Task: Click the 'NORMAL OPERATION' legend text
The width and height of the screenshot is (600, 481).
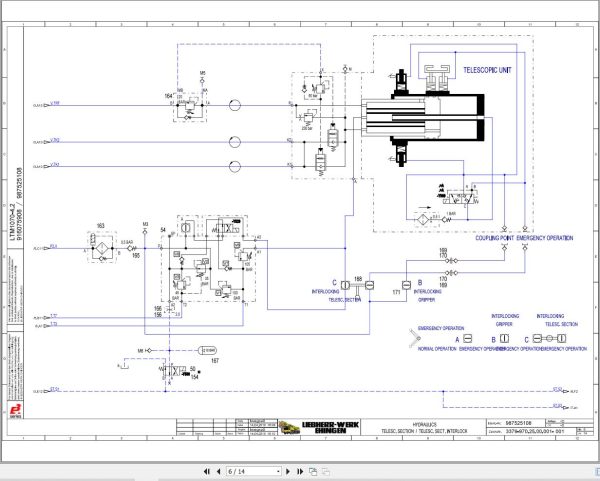Action: (x=437, y=349)
